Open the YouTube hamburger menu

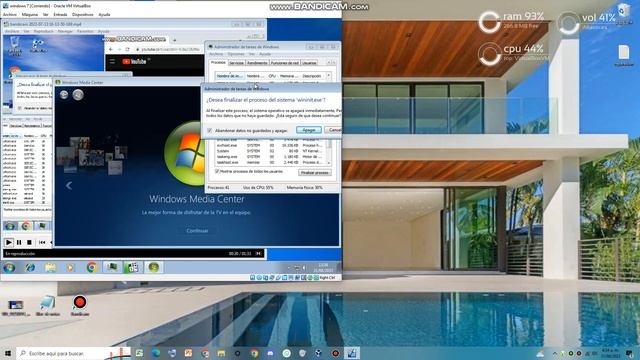[112, 62]
